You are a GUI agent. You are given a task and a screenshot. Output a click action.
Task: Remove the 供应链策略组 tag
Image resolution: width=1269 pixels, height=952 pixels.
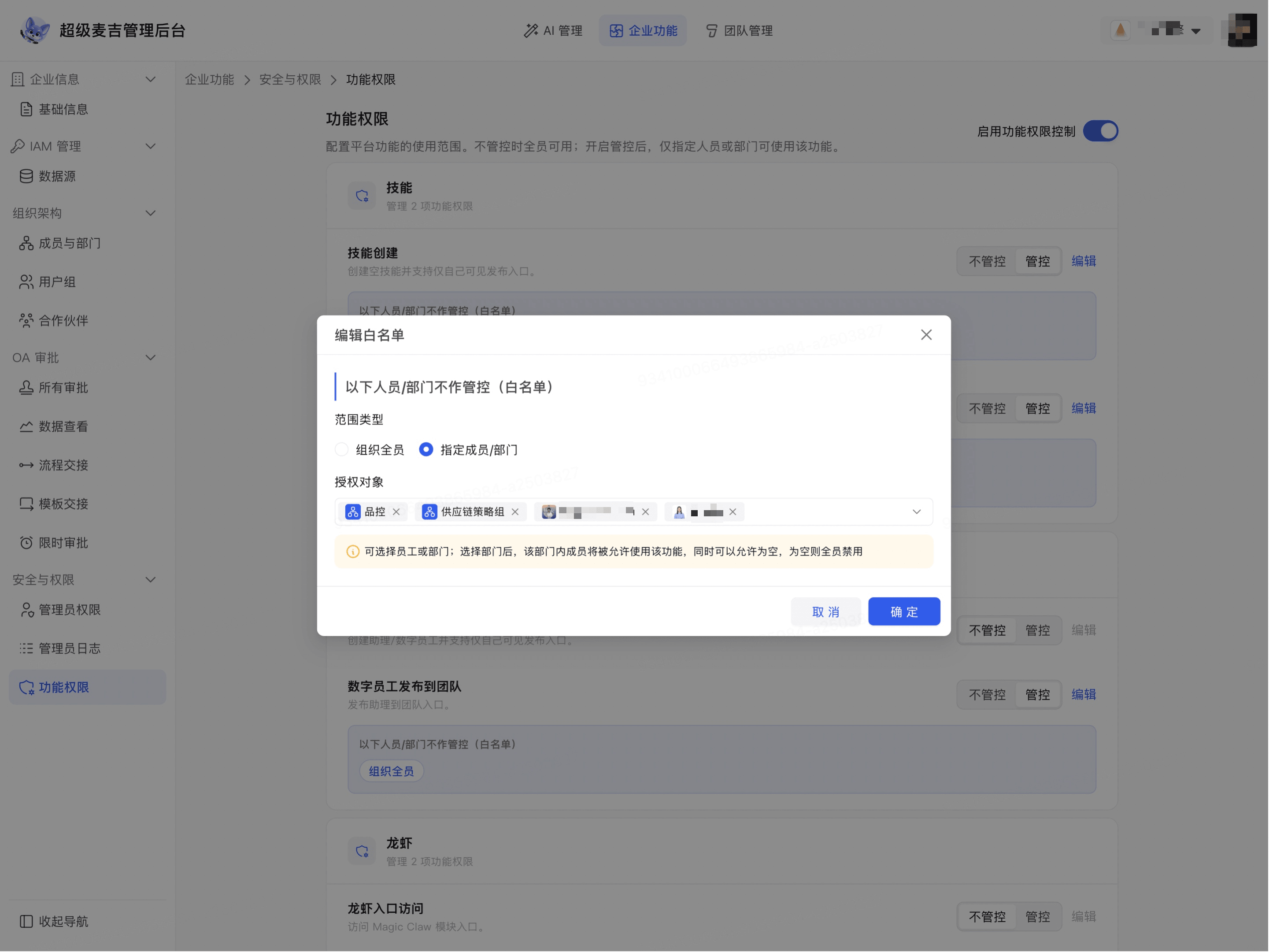515,512
